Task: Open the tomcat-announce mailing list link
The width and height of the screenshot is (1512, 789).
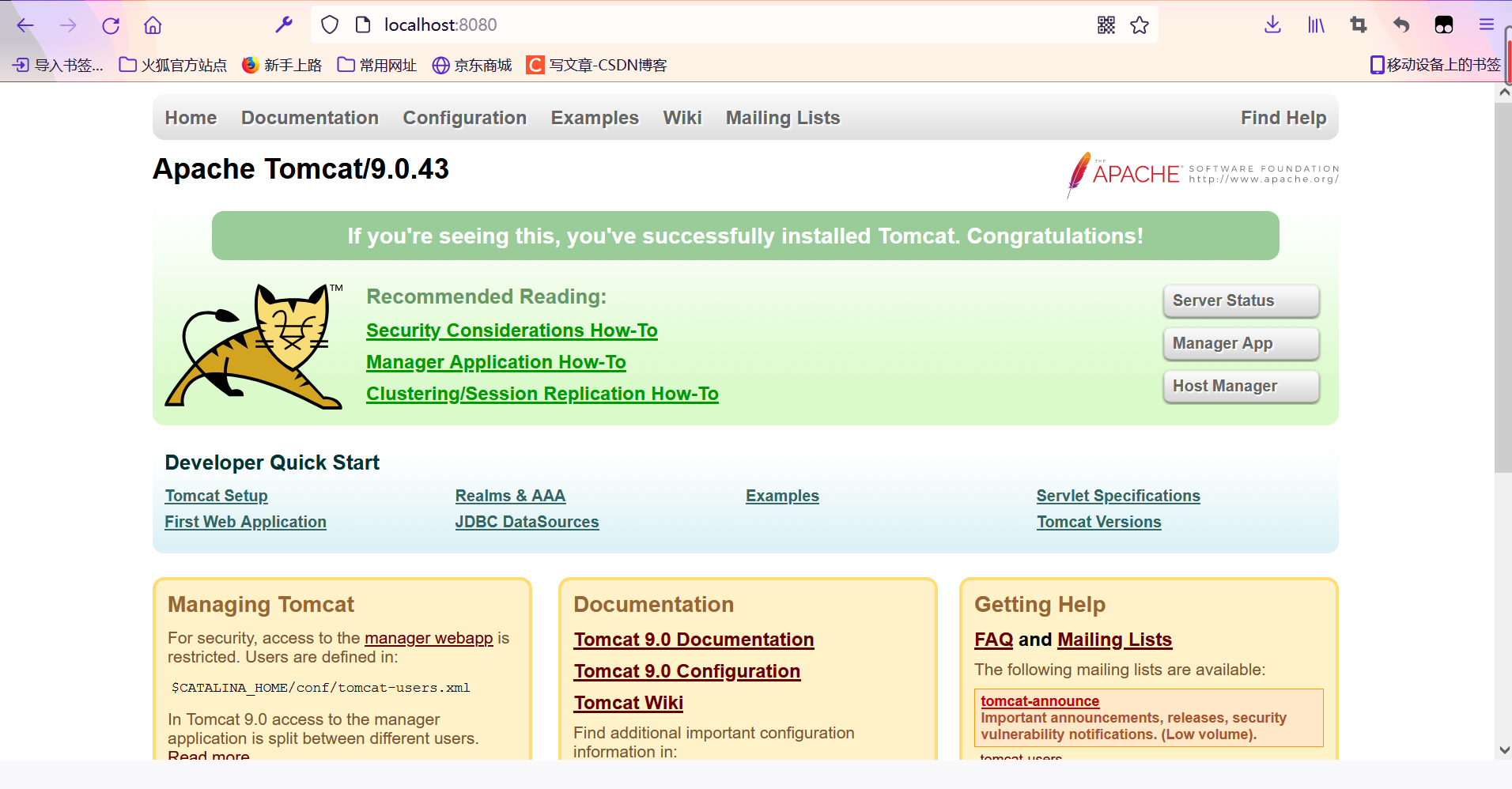Action: tap(1040, 701)
